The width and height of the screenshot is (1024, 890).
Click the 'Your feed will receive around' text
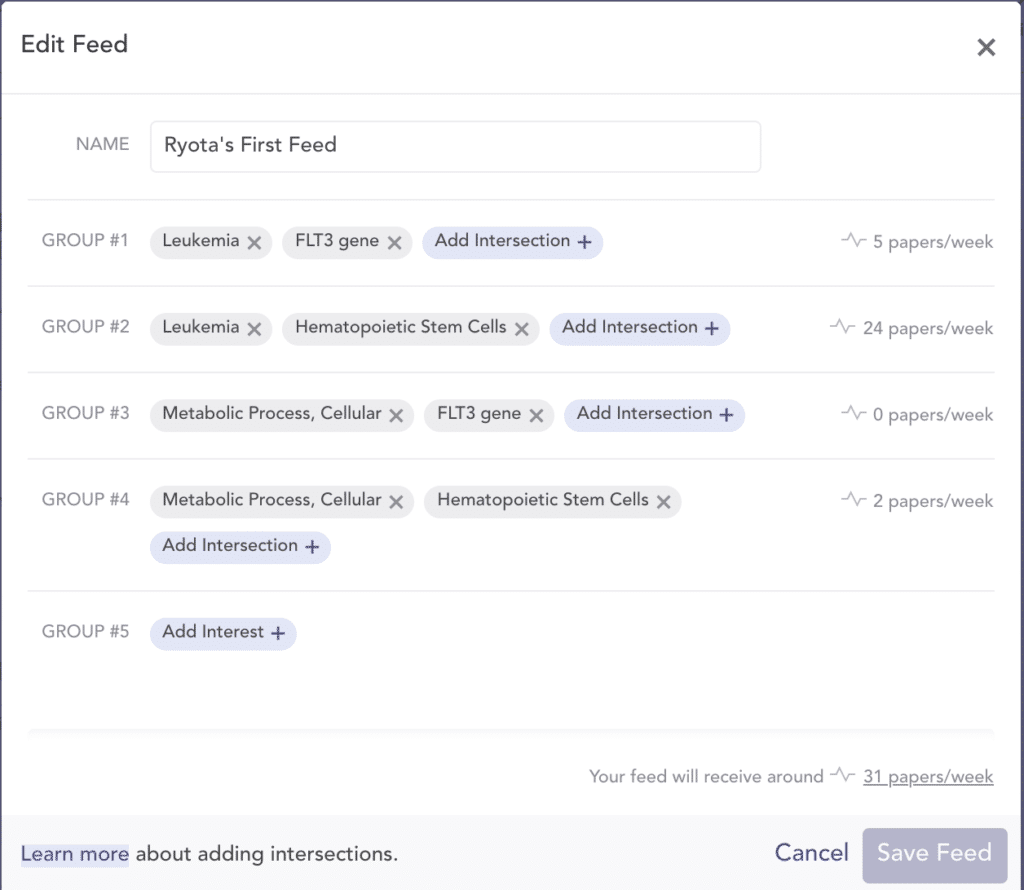point(706,776)
